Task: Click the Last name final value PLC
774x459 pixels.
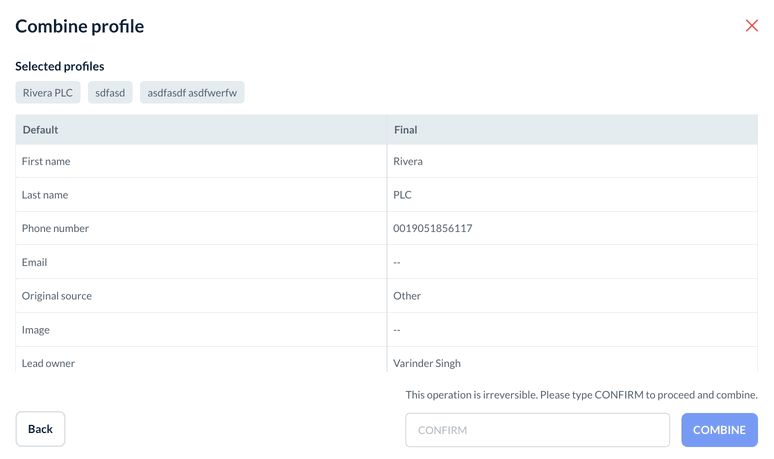Action: (402, 195)
